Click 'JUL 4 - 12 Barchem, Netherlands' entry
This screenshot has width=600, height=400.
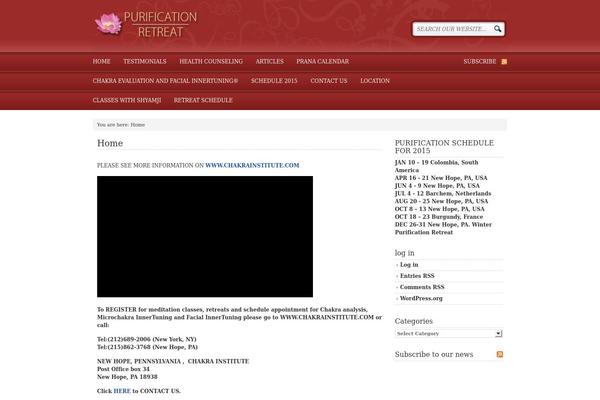(443, 193)
